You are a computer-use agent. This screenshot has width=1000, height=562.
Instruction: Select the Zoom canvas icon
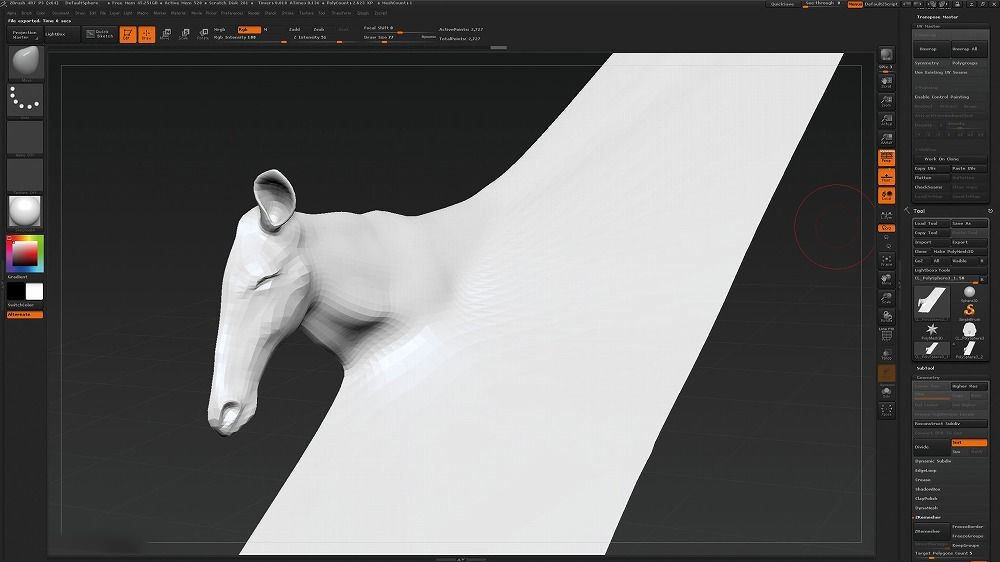886,101
